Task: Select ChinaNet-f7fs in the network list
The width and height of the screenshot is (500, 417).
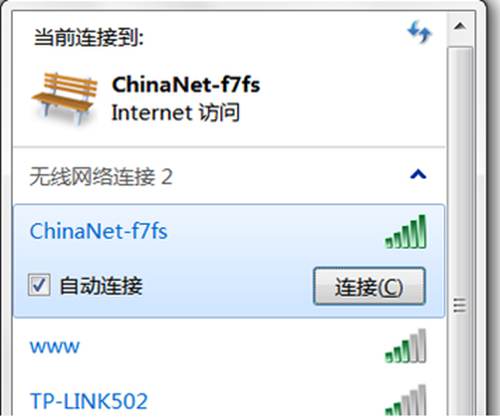Action: coord(229,261)
